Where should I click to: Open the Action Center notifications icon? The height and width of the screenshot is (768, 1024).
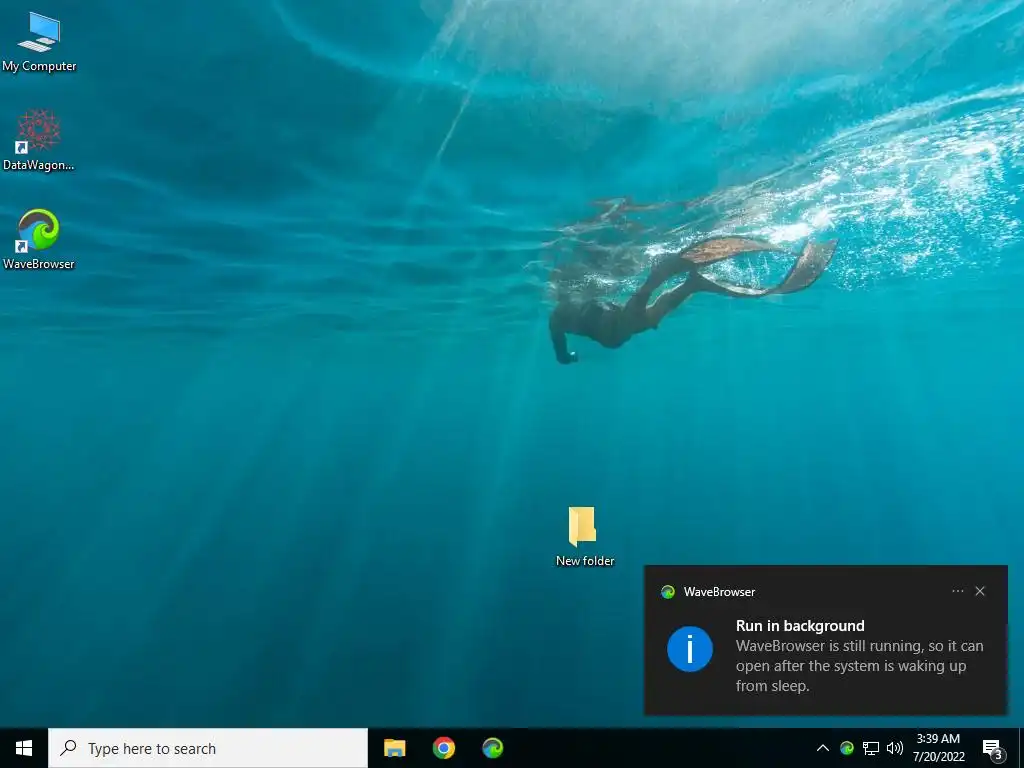coord(993,748)
